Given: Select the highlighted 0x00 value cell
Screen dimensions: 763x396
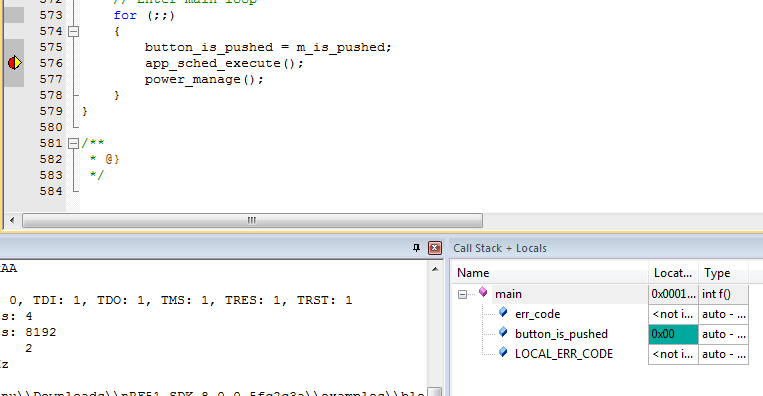Looking at the screenshot, I should pyautogui.click(x=673, y=334).
